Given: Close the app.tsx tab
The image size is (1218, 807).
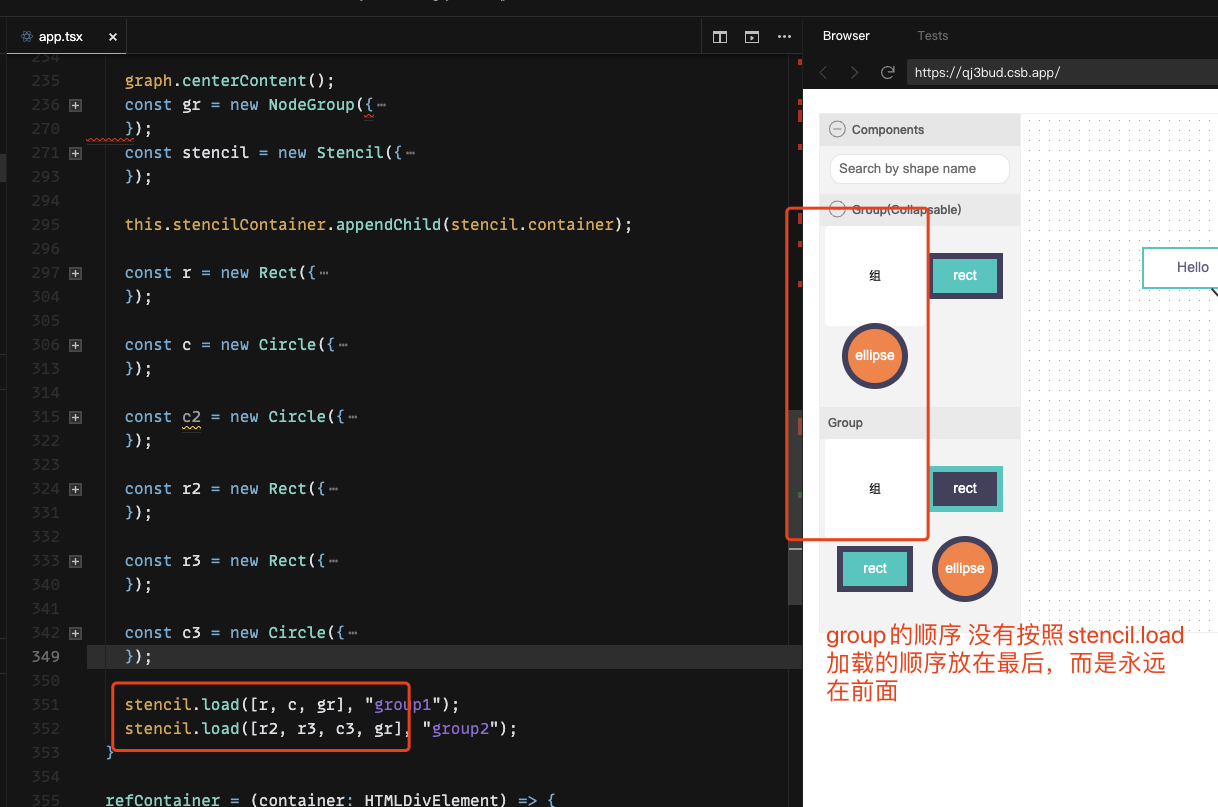Looking at the screenshot, I should 113,36.
